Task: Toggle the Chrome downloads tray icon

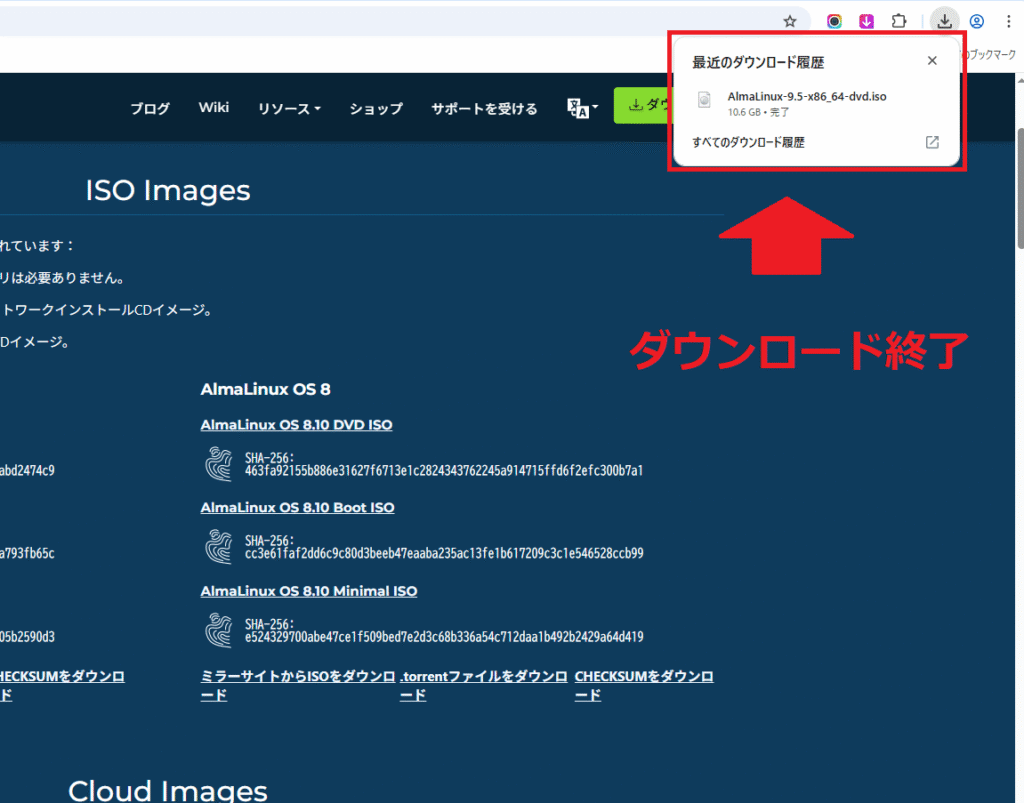Action: pos(944,22)
